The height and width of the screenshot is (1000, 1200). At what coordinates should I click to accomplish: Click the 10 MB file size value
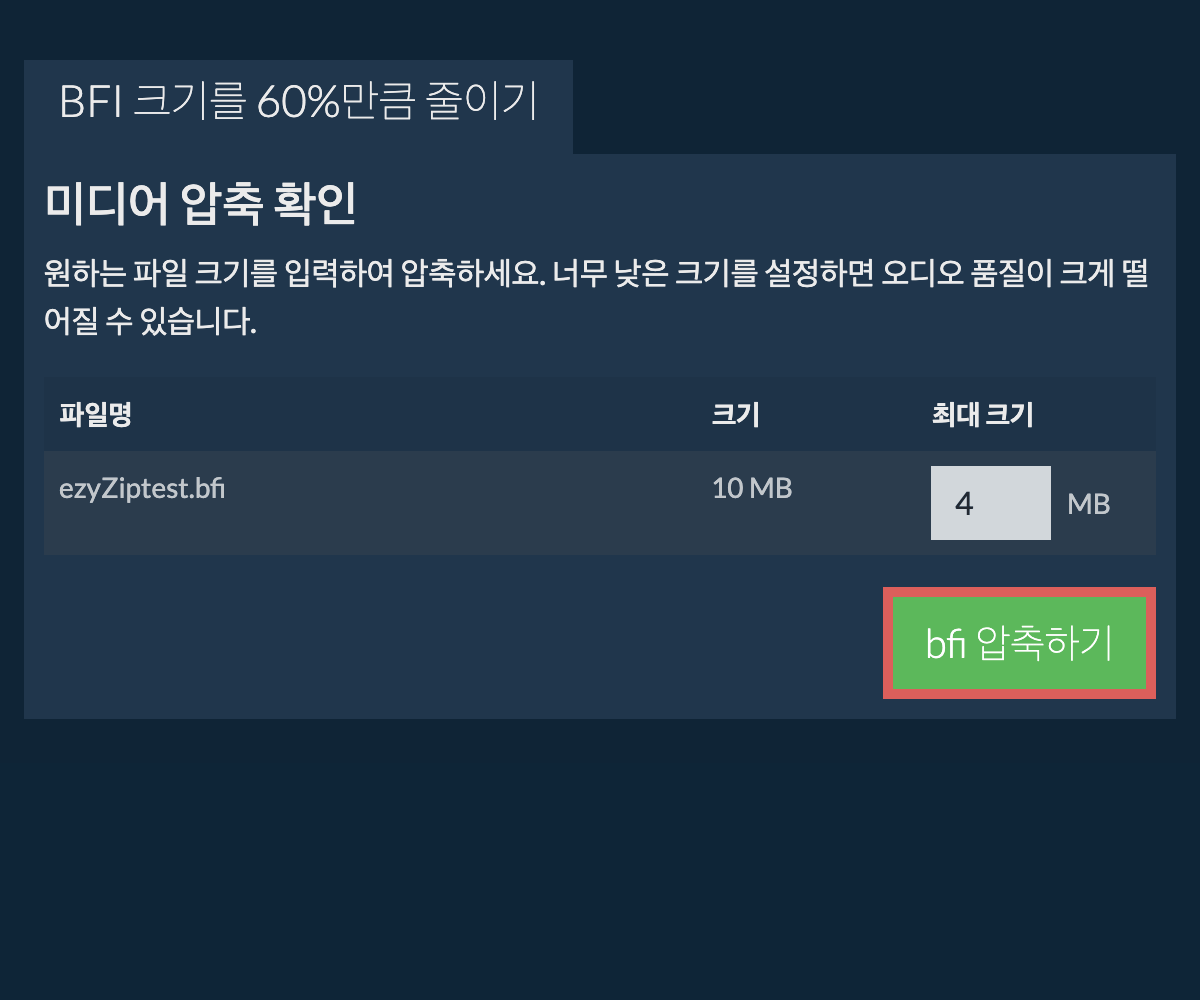[752, 489]
